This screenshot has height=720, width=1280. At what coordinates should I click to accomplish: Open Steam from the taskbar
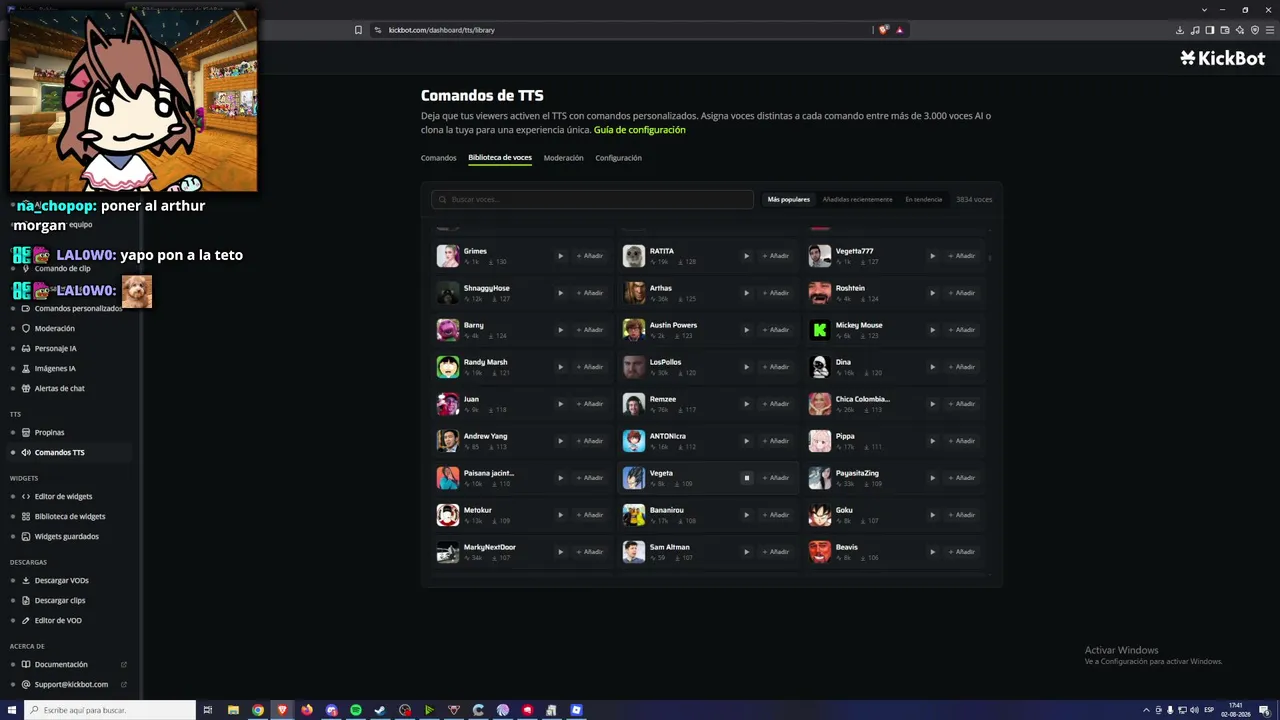pyautogui.click(x=380, y=710)
